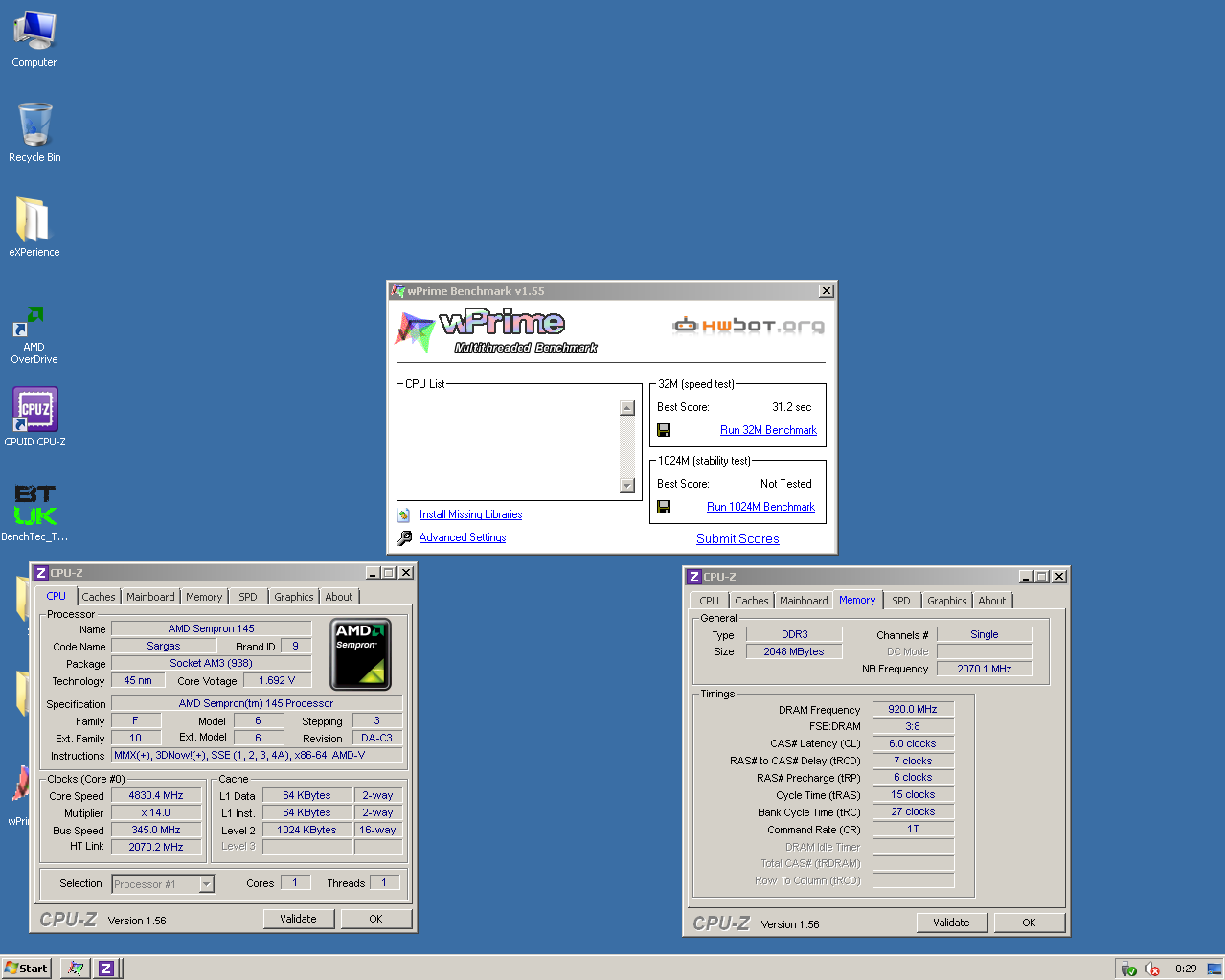The width and height of the screenshot is (1225, 980).
Task: Select Graphics tab in right CPU-Z window
Action: pos(947,601)
